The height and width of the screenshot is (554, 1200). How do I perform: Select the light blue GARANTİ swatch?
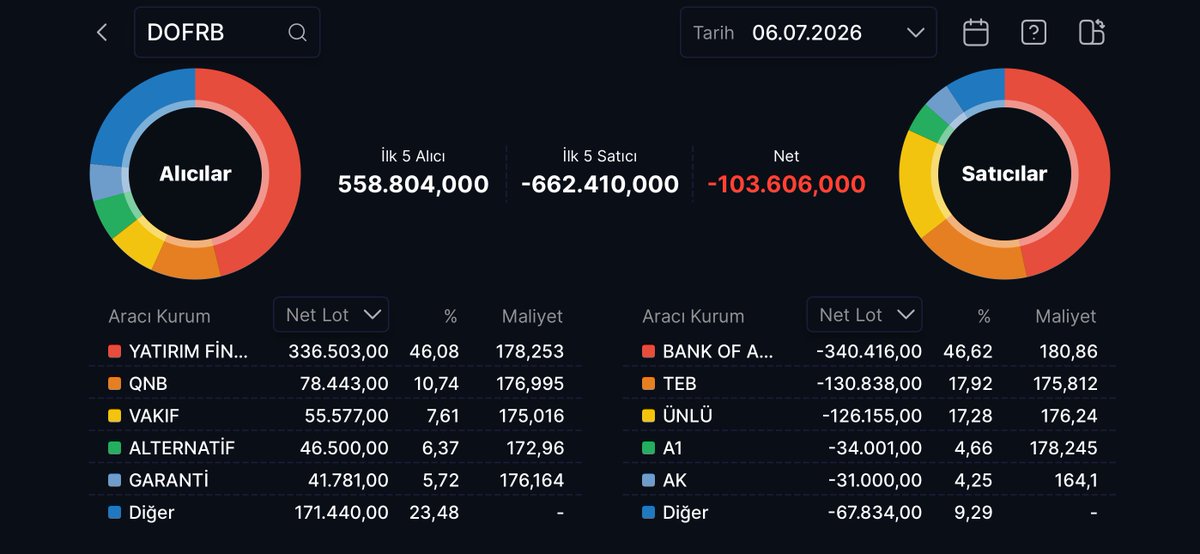114,481
